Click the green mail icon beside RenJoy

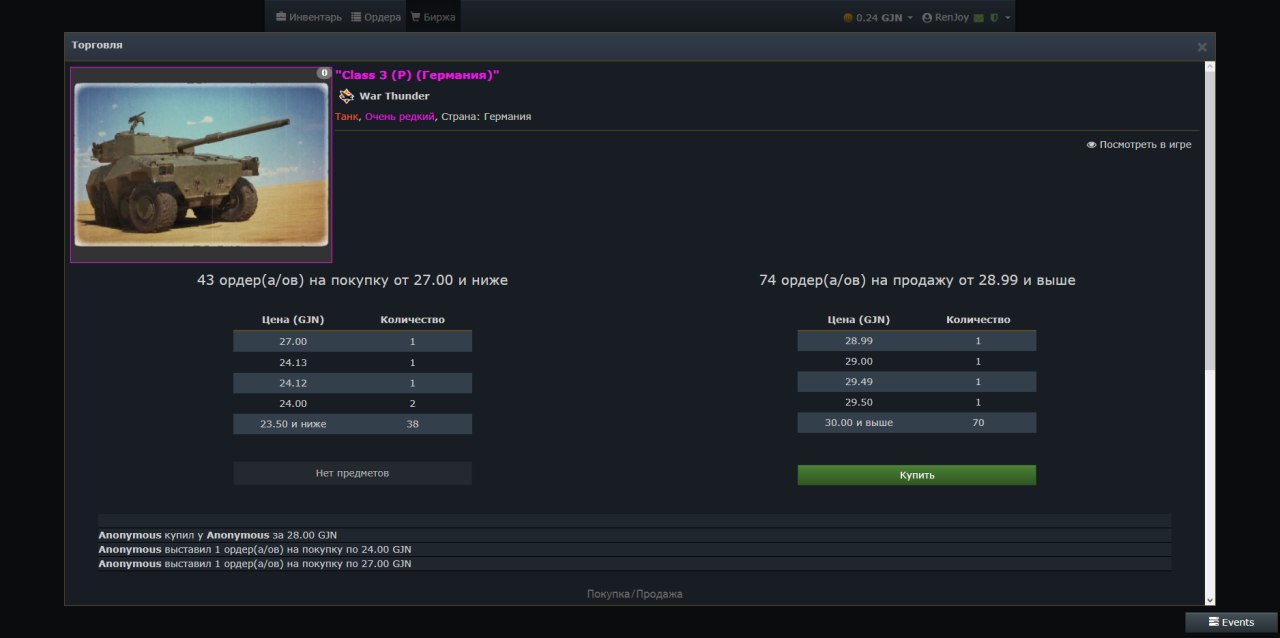tap(979, 17)
